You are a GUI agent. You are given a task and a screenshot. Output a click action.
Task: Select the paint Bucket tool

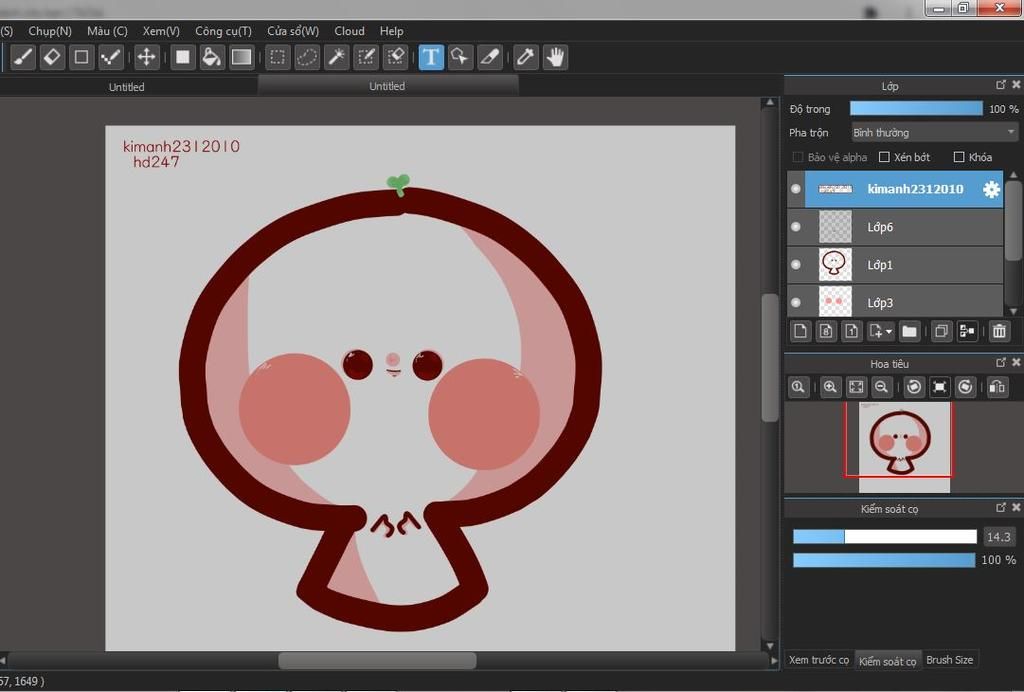coord(212,57)
